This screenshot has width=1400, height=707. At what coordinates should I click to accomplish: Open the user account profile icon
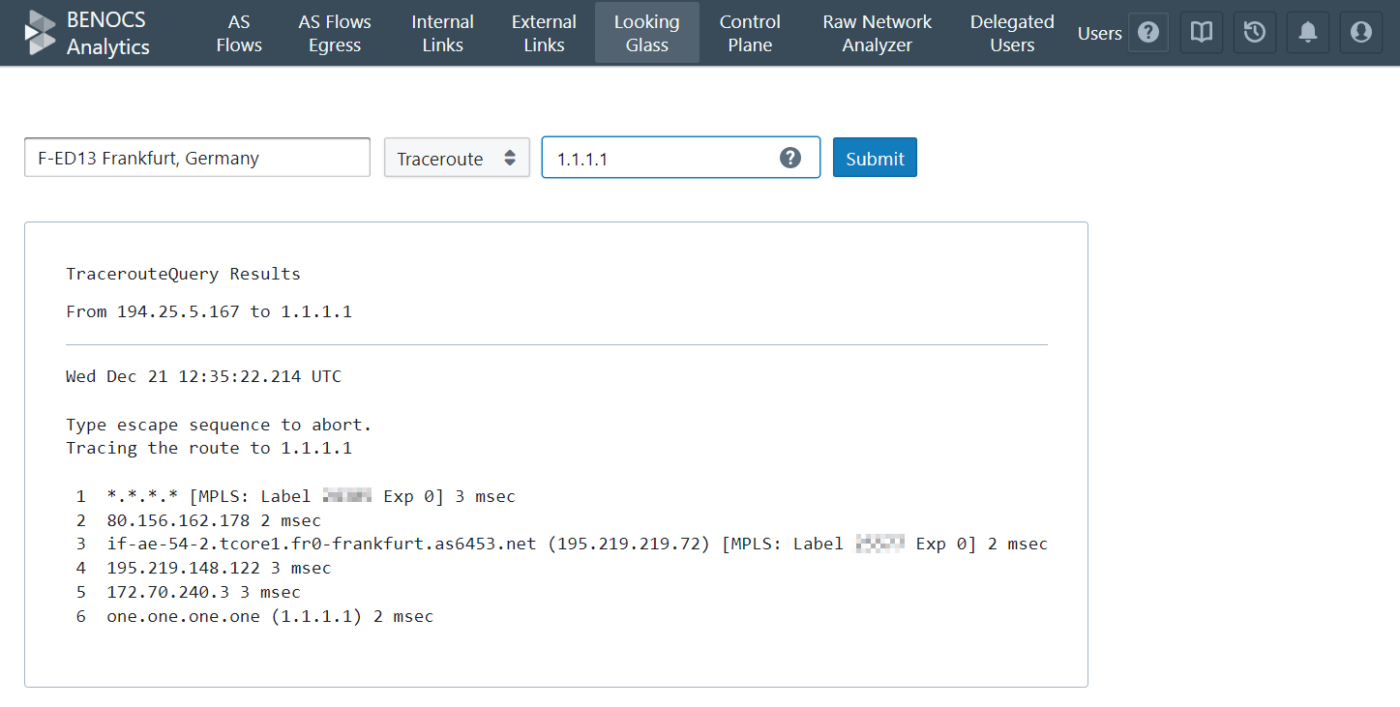point(1360,33)
